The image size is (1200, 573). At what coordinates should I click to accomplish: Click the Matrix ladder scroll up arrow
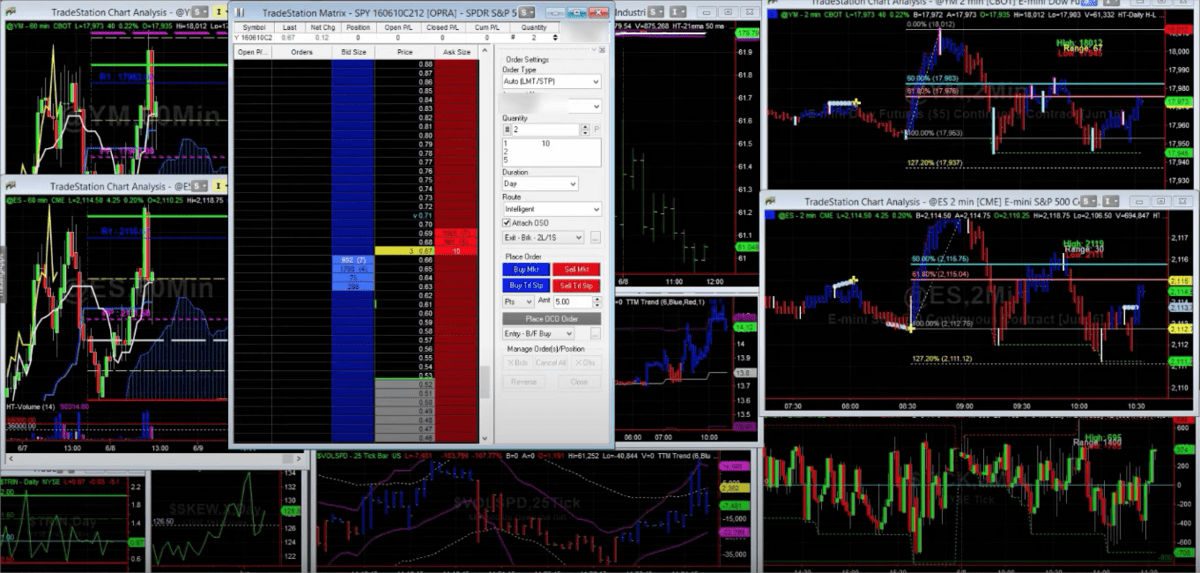[484, 50]
